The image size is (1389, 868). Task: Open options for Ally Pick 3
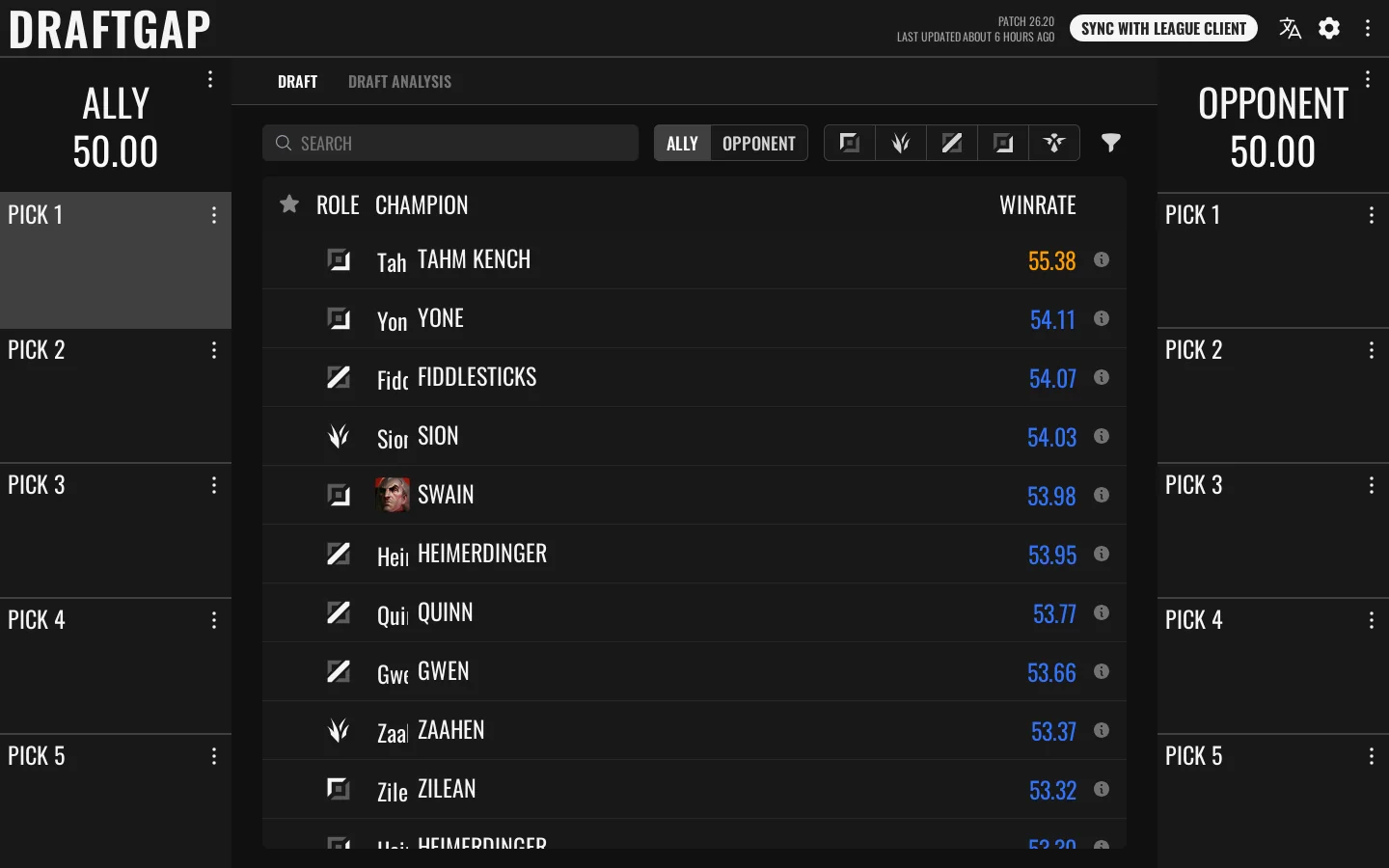[214, 485]
